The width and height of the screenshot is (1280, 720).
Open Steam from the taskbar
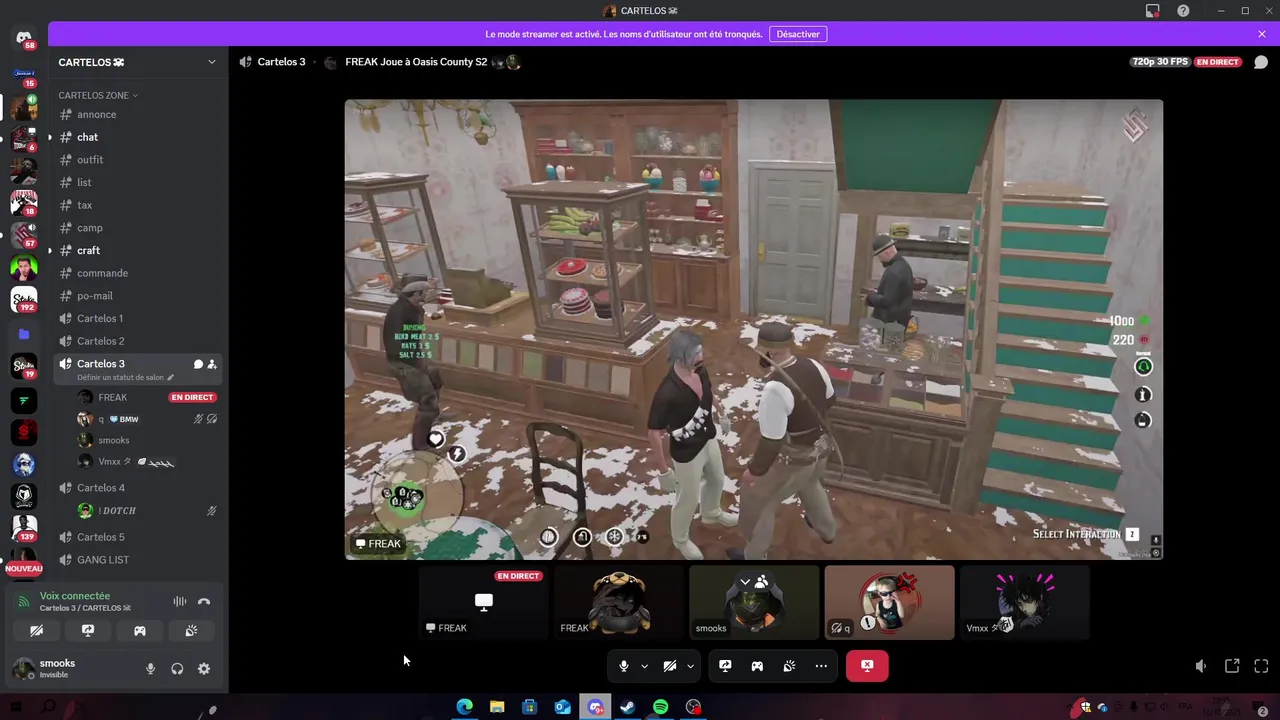[628, 707]
